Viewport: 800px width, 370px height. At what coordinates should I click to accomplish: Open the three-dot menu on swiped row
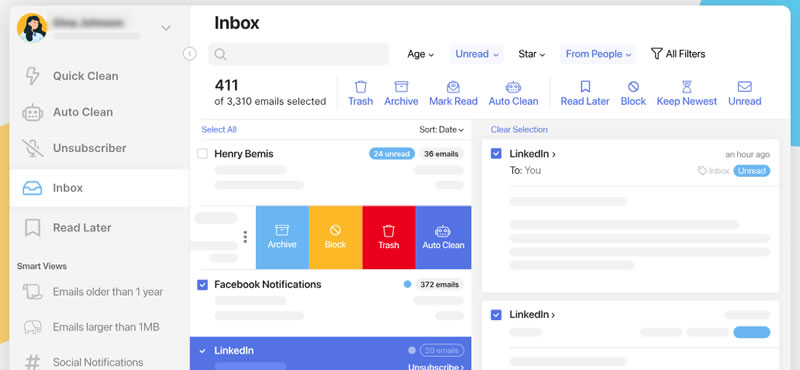pyautogui.click(x=245, y=237)
